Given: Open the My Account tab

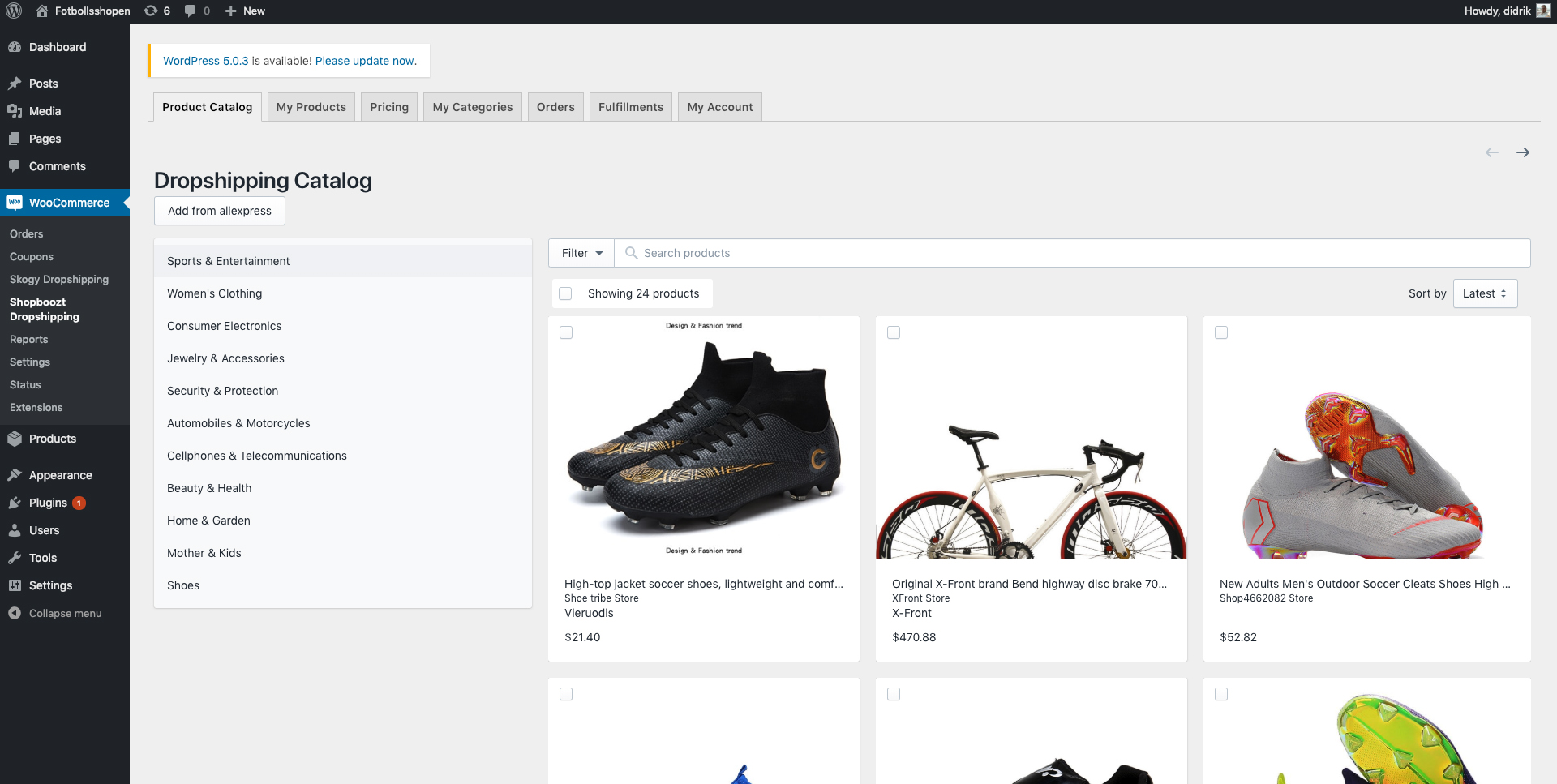Looking at the screenshot, I should pyautogui.click(x=720, y=107).
